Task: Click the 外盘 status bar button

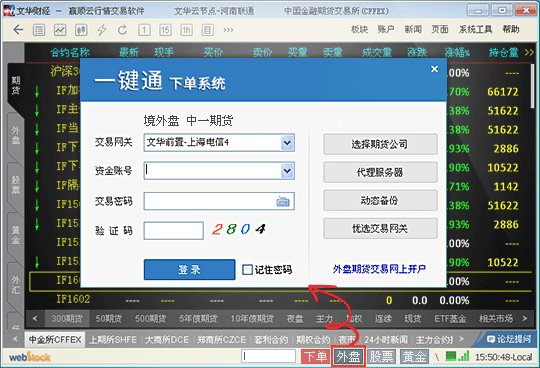Action: [x=348, y=357]
